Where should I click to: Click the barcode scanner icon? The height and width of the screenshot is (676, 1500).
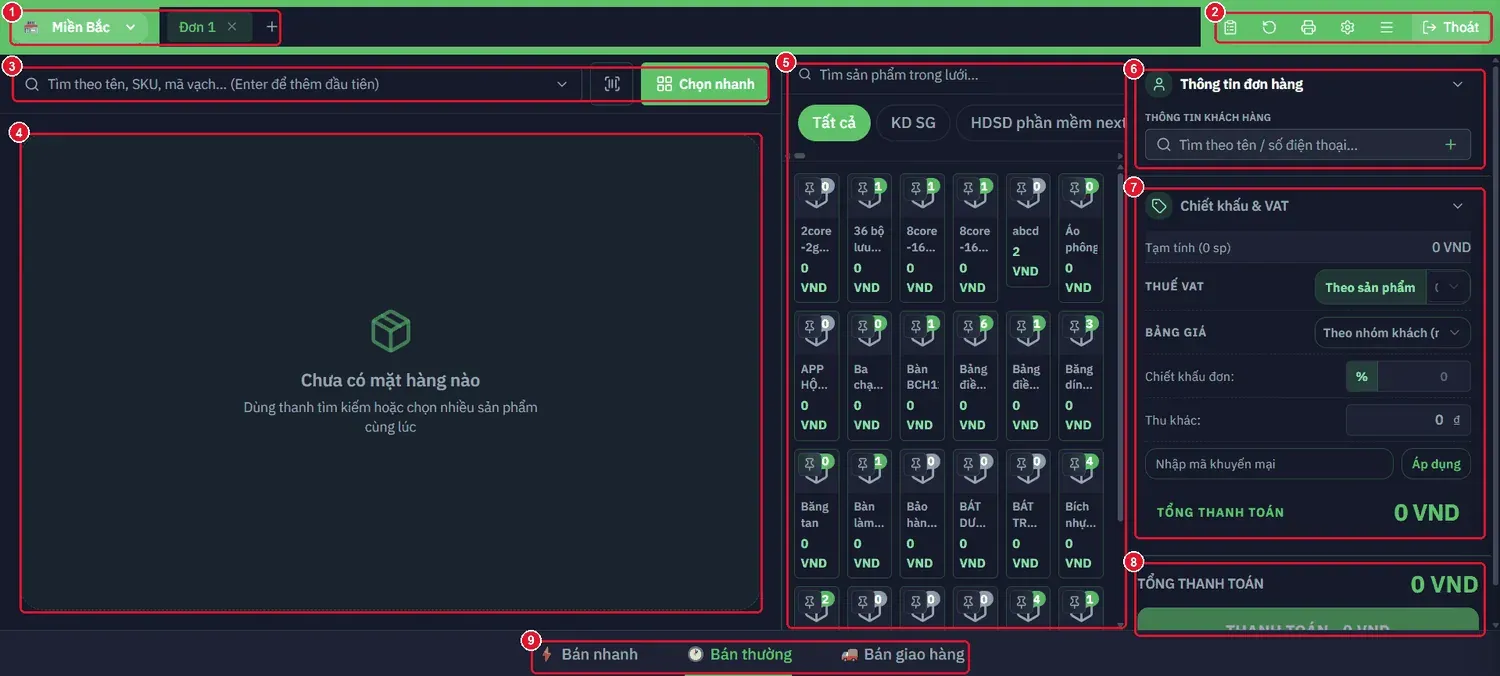[612, 84]
